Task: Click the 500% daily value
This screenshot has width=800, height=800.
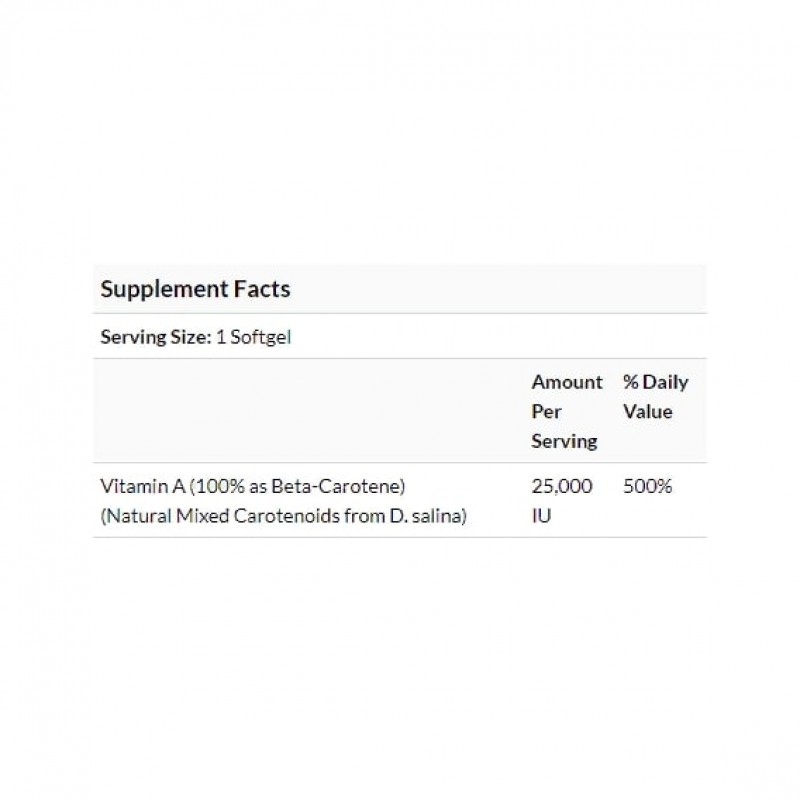Action: [647, 486]
